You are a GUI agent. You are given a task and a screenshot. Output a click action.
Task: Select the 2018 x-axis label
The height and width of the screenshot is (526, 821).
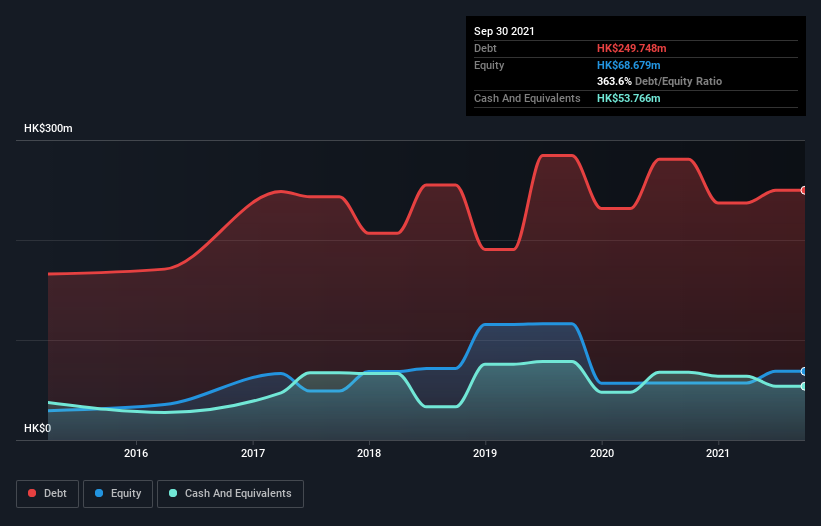coord(369,453)
